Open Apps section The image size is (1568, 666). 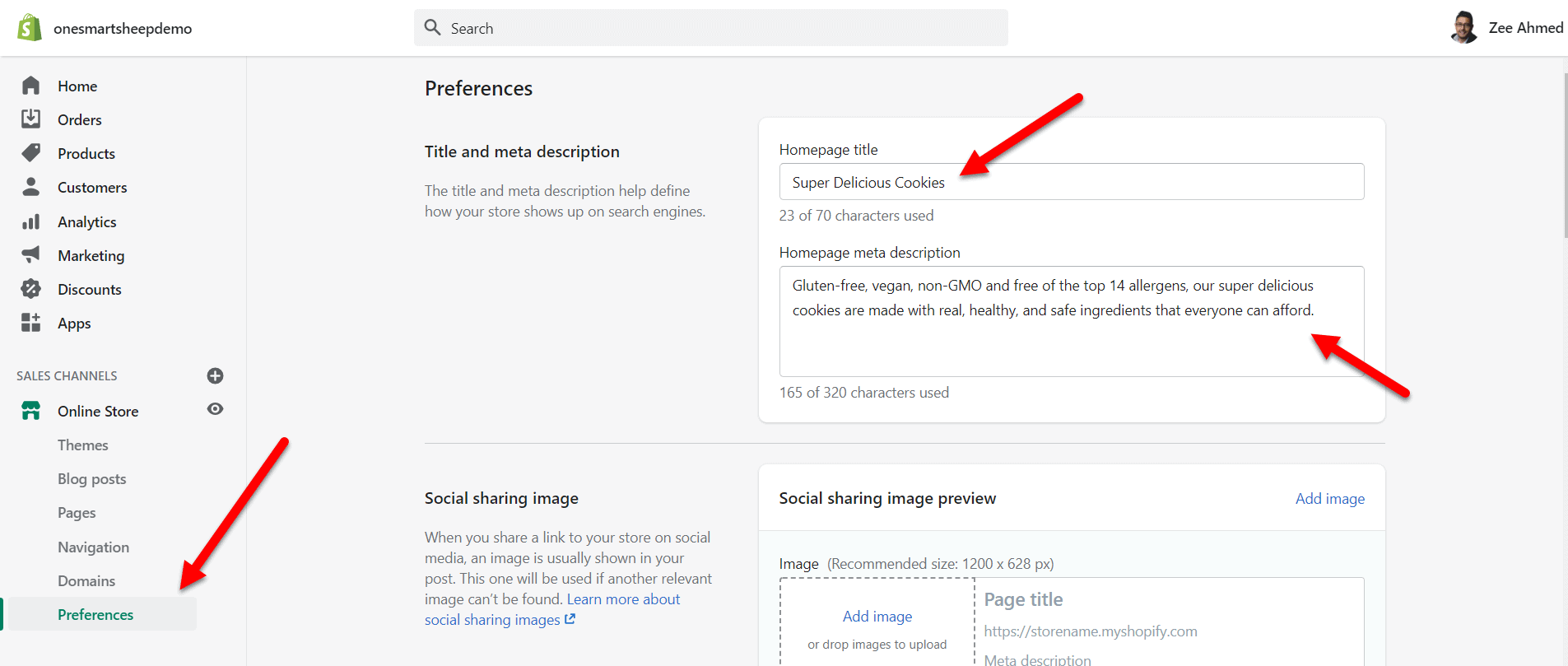click(x=74, y=323)
